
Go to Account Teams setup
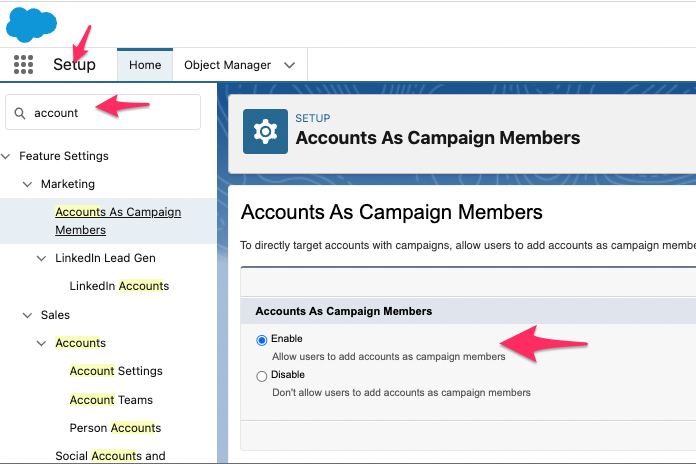click(111, 400)
